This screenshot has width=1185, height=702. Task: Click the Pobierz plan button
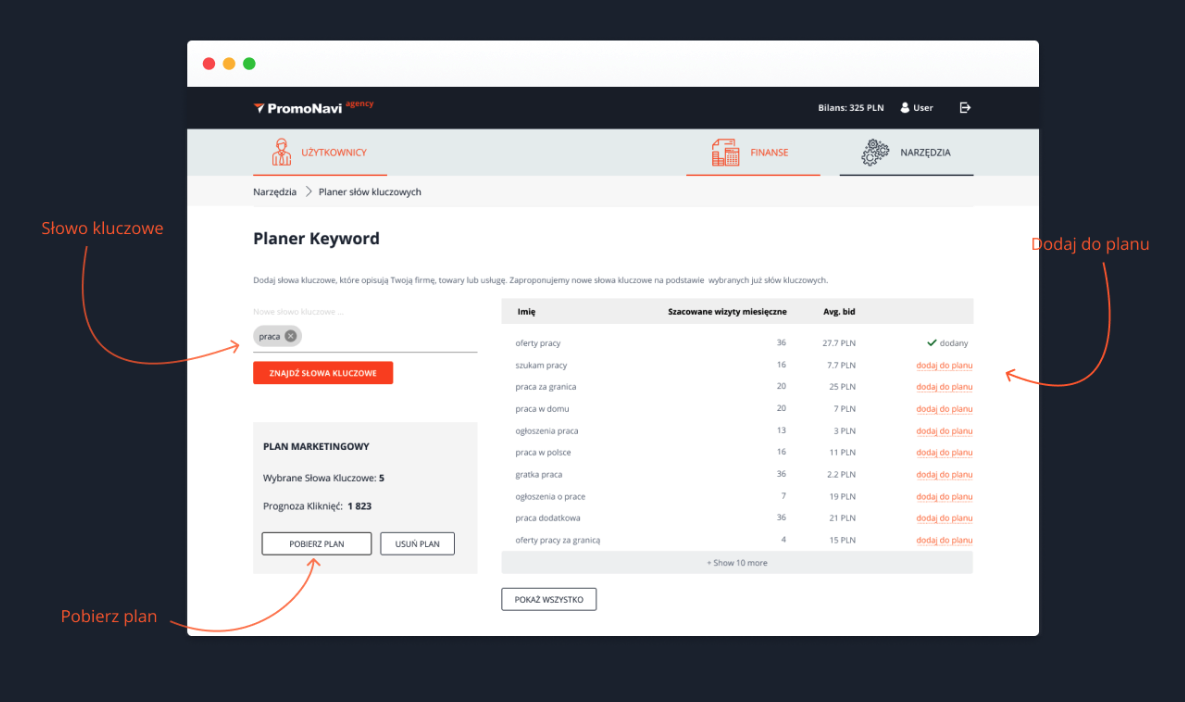click(x=316, y=544)
